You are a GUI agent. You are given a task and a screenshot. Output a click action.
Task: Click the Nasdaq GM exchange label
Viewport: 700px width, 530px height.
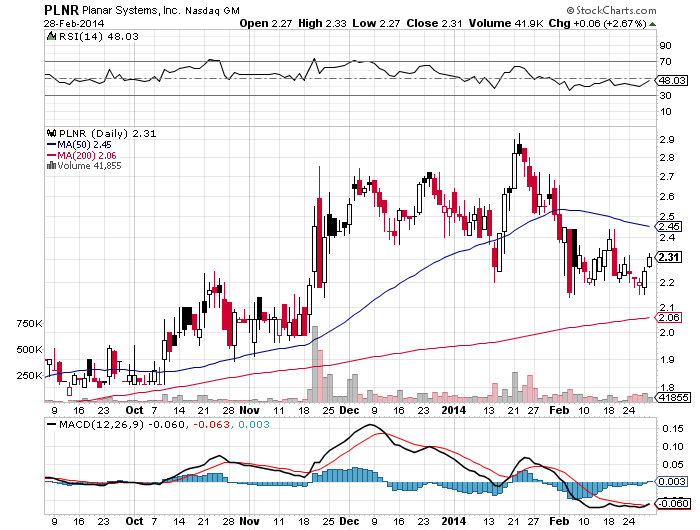[x=212, y=11]
